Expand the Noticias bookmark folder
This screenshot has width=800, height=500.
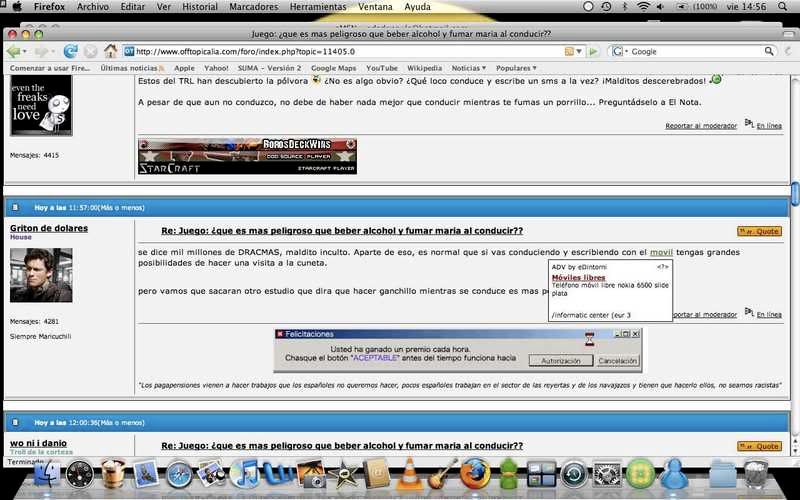469,68
